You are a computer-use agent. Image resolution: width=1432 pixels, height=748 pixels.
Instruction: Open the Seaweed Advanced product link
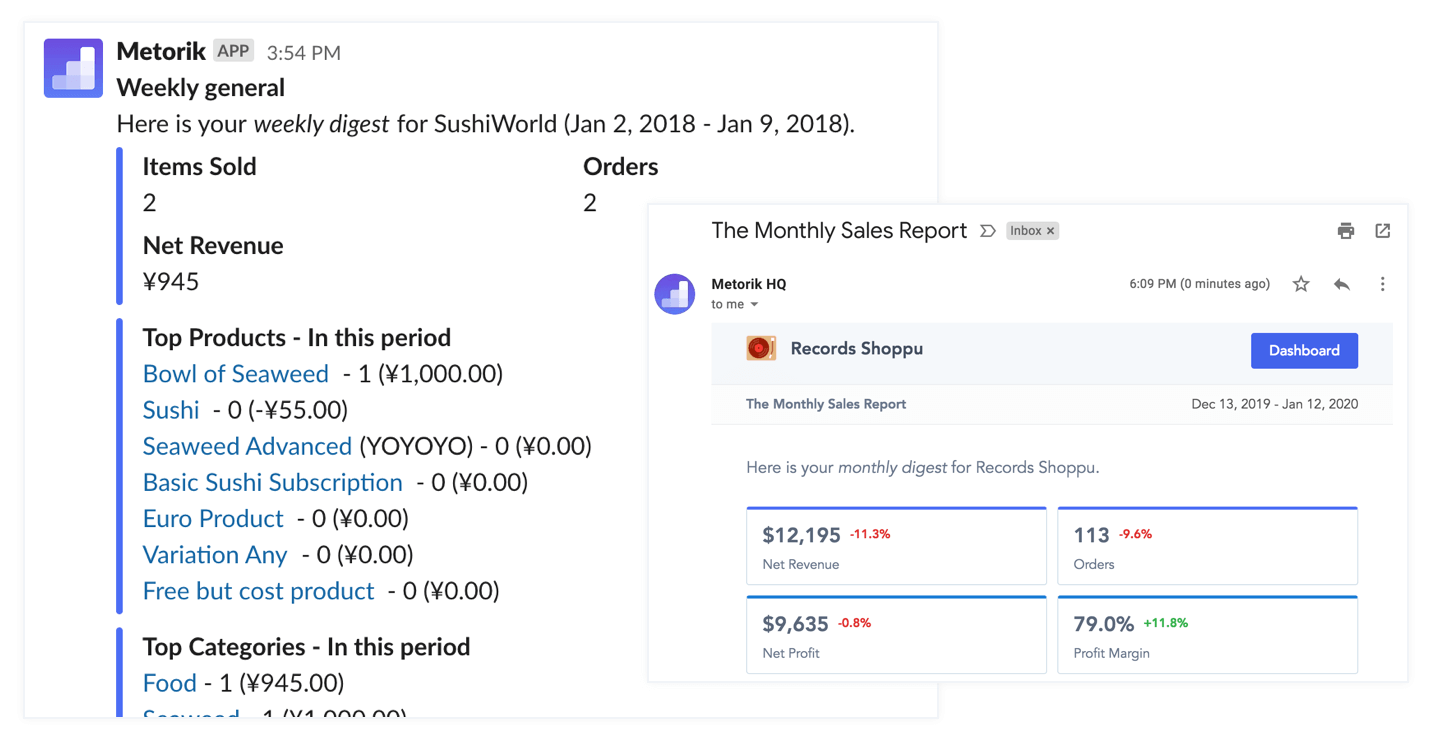[x=247, y=446]
